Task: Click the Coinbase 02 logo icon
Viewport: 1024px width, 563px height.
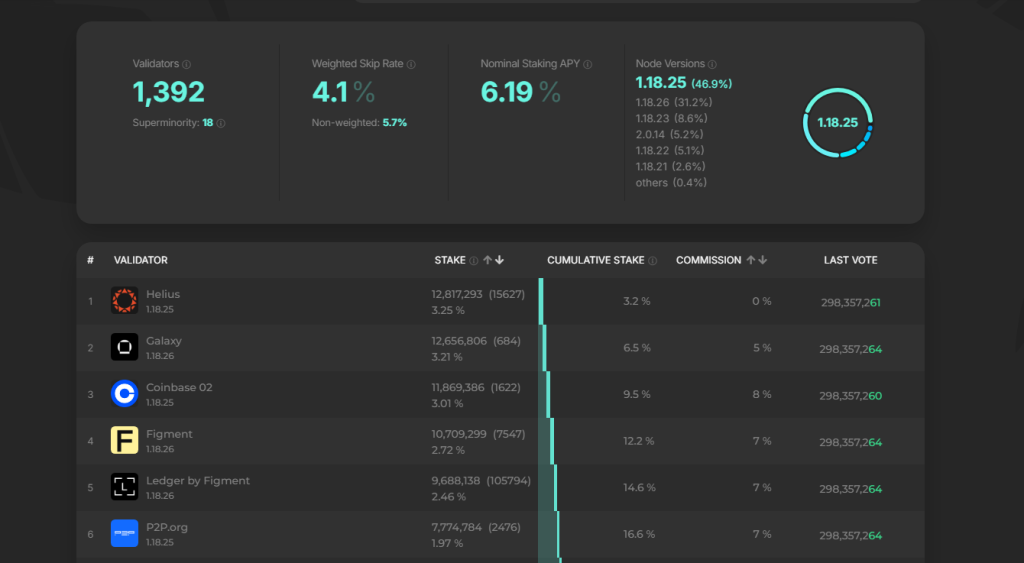Action: pos(124,394)
